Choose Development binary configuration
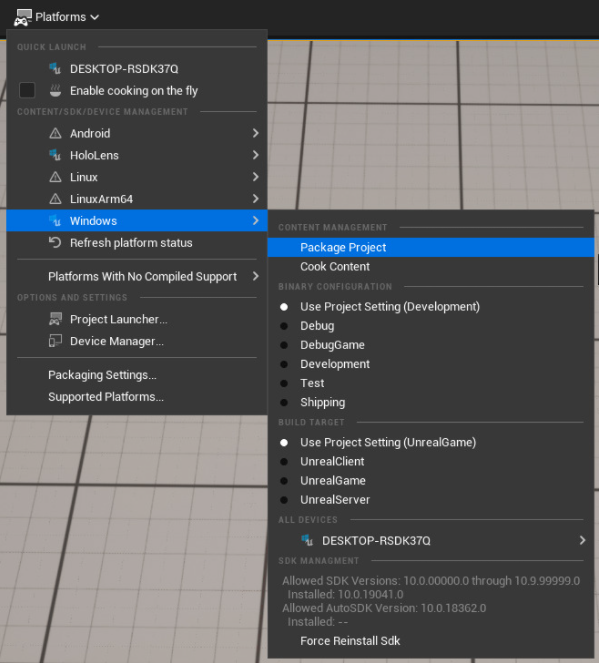 (284, 364)
